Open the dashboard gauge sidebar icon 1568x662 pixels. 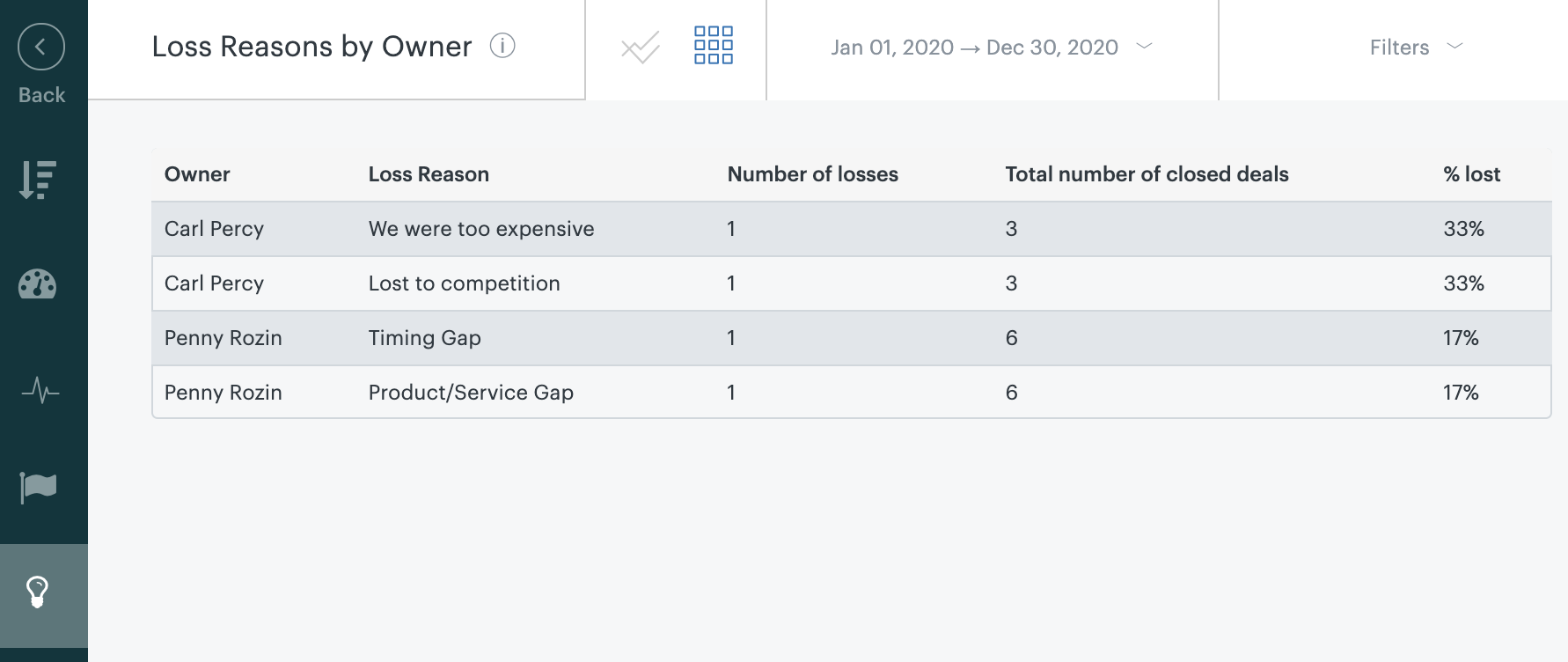[38, 284]
